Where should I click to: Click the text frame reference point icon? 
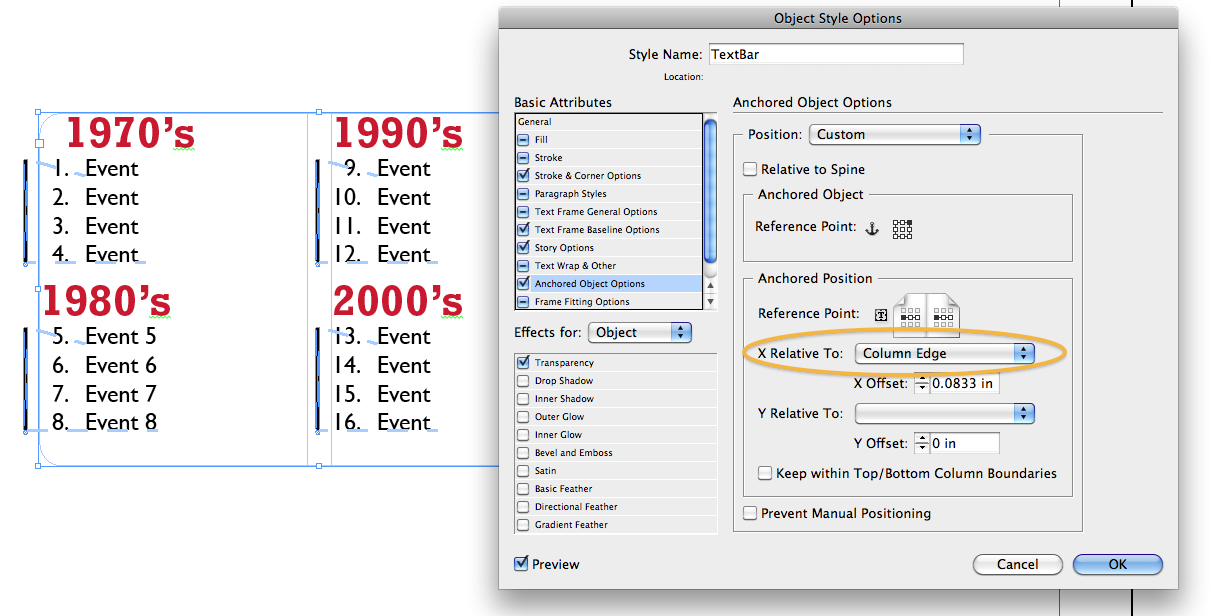pos(881,313)
